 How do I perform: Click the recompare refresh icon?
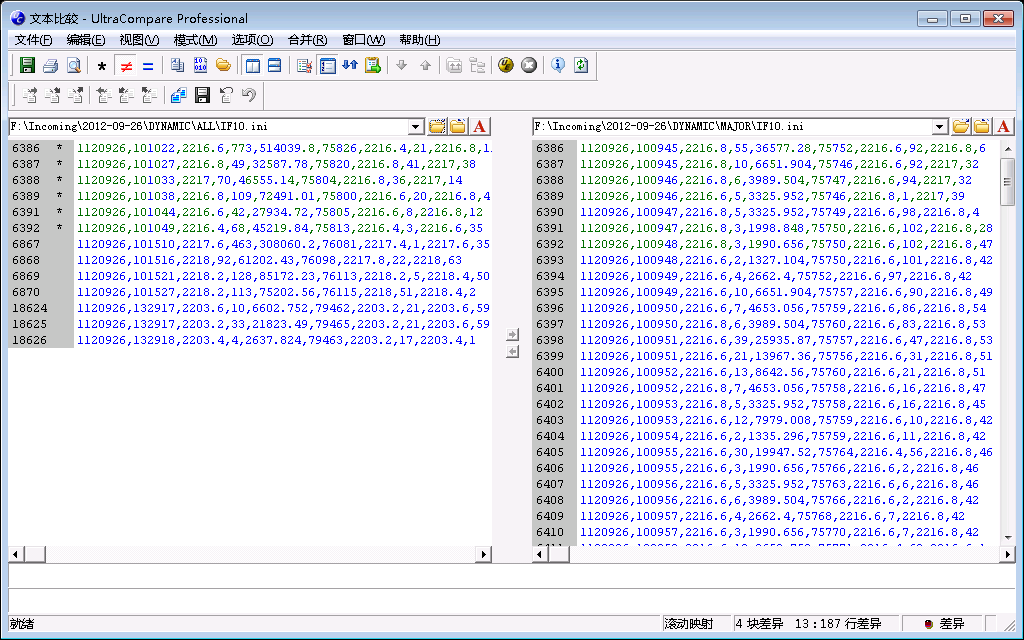[x=581, y=66]
